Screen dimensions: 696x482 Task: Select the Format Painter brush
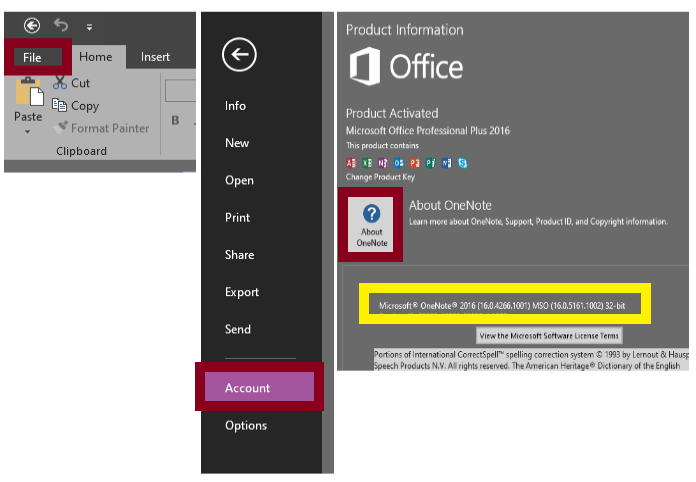pyautogui.click(x=60, y=127)
